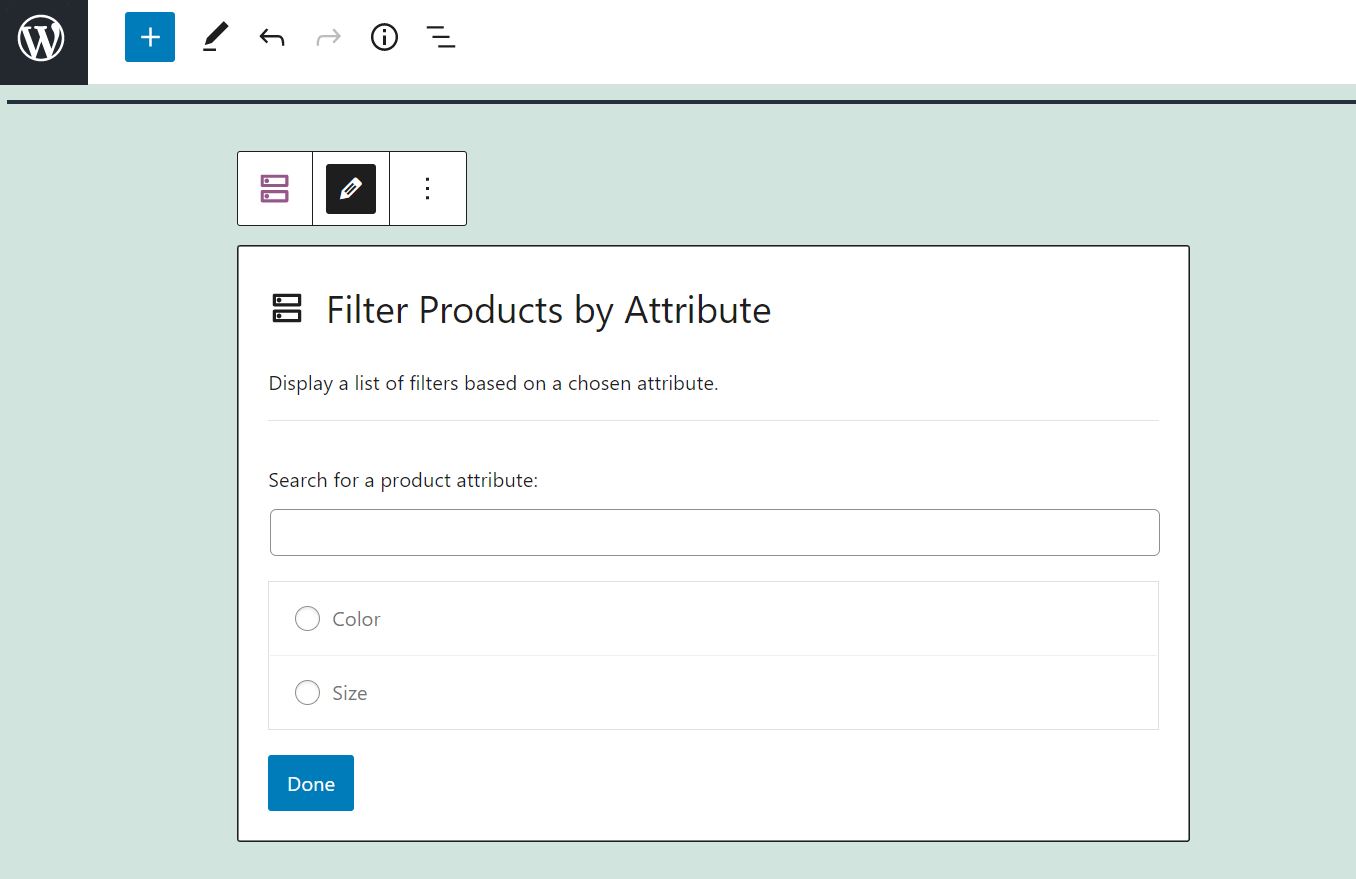Expand the add block panel with the plus icon
Viewport: 1356px width, 879px height.
pos(149,37)
